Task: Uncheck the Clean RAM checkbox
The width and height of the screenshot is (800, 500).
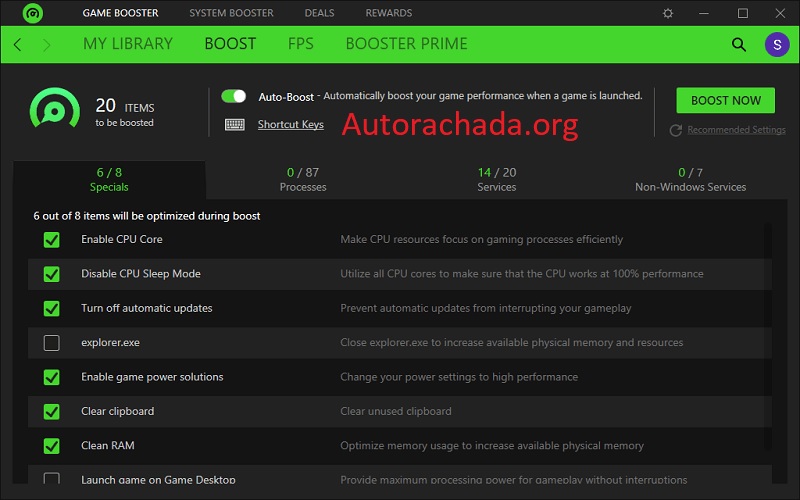Action: [x=51, y=446]
